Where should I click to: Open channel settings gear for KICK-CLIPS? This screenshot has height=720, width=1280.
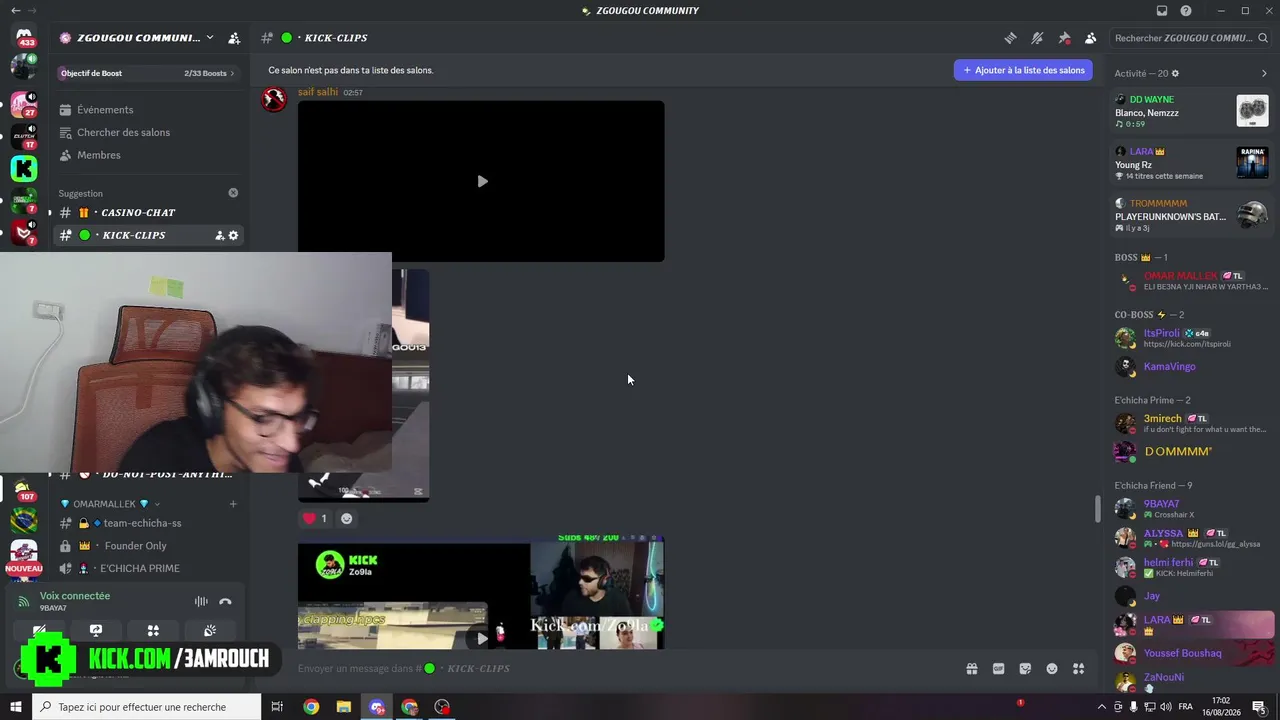click(x=234, y=235)
